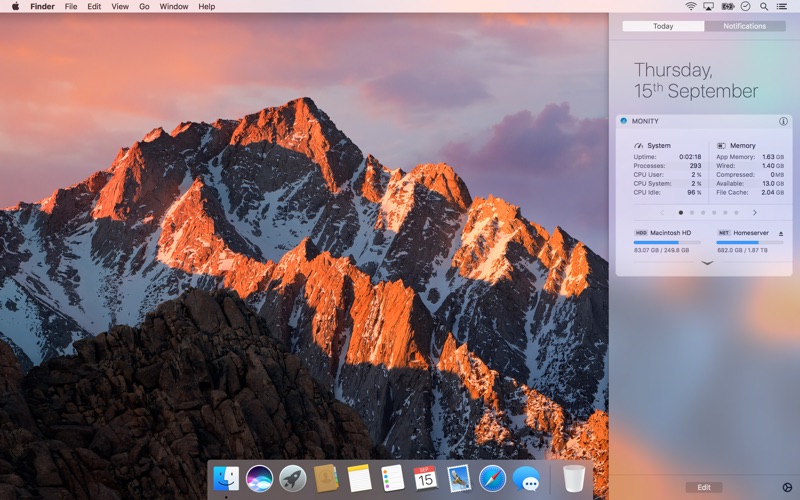Screen dimensions: 800x500
Task: Select the second page dot in Monity
Action: tap(692, 212)
